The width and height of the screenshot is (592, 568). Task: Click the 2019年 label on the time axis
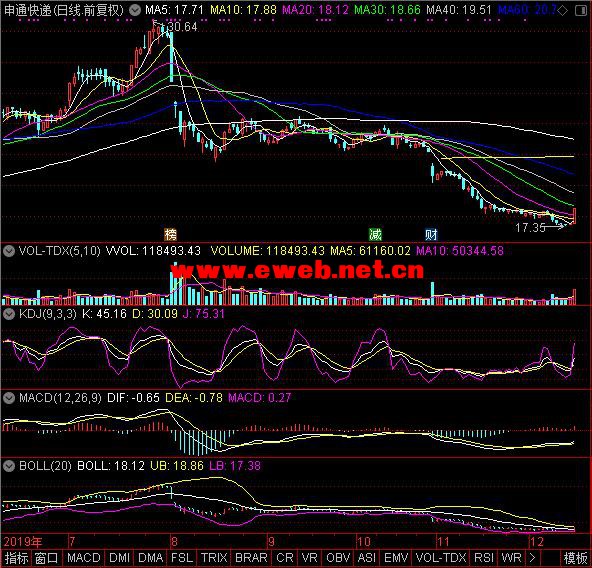point(23,542)
